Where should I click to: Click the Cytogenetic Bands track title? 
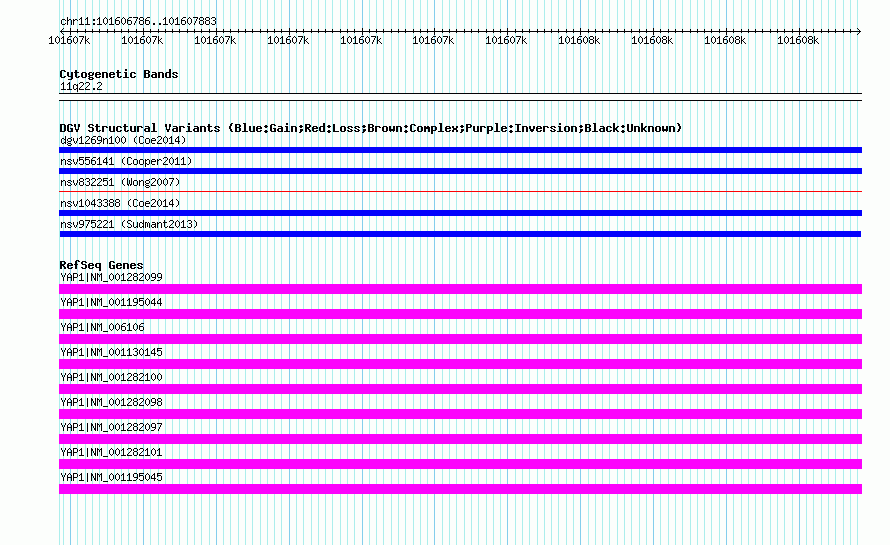coord(119,74)
